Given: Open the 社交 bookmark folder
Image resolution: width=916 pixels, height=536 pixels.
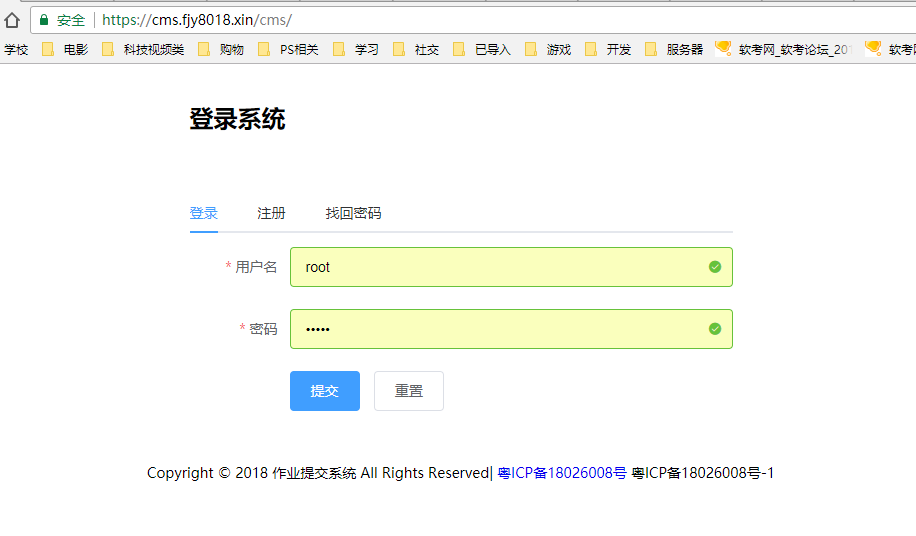Looking at the screenshot, I should click(x=417, y=49).
